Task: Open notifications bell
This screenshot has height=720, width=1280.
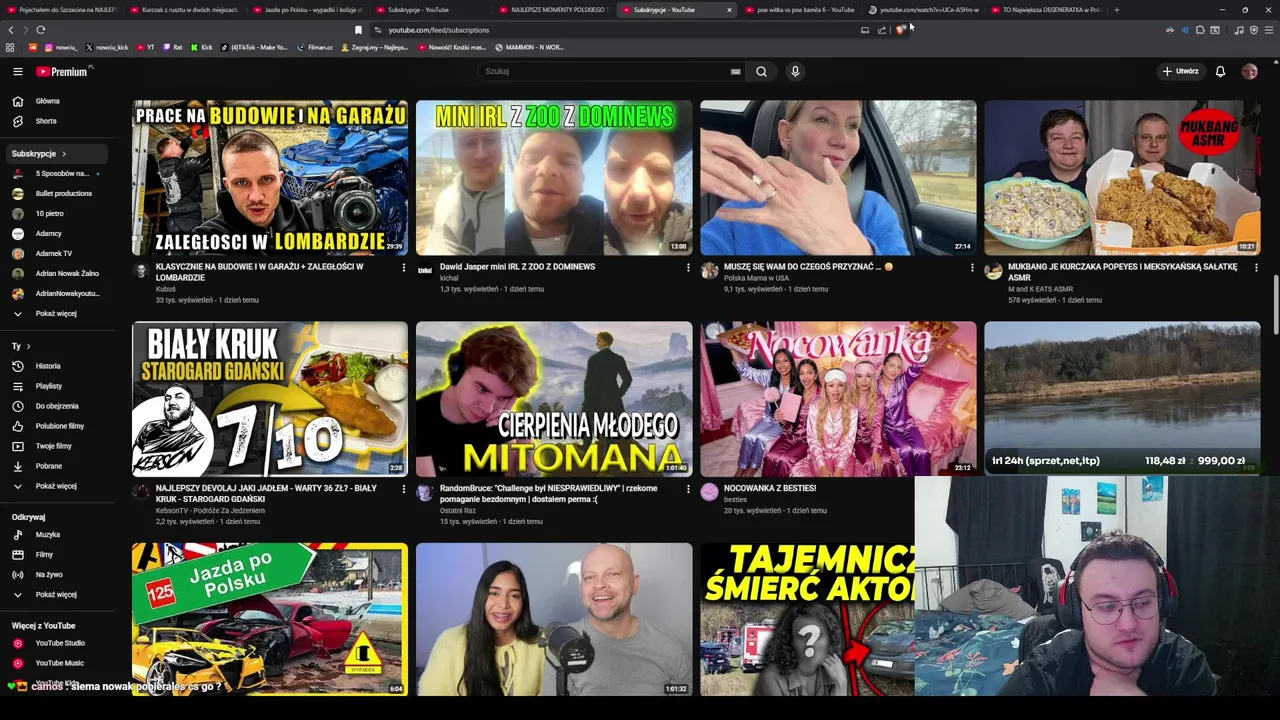Action: 1220,71
